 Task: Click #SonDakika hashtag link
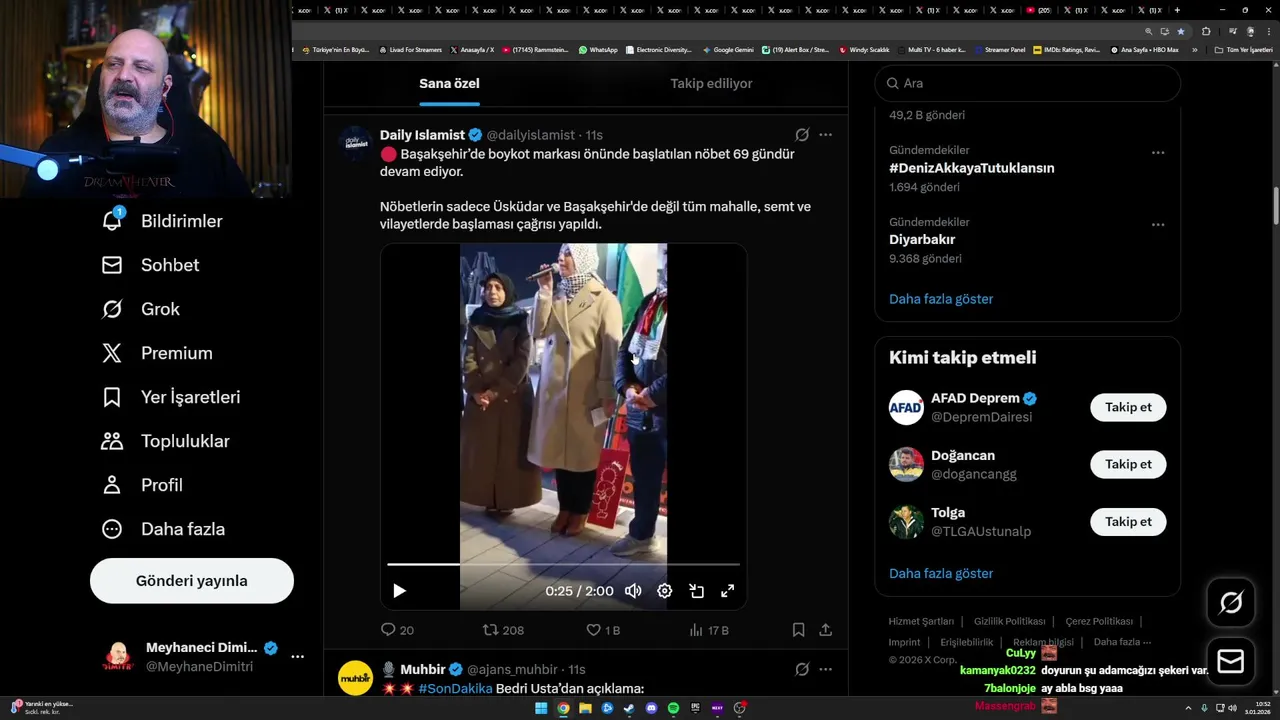click(455, 688)
